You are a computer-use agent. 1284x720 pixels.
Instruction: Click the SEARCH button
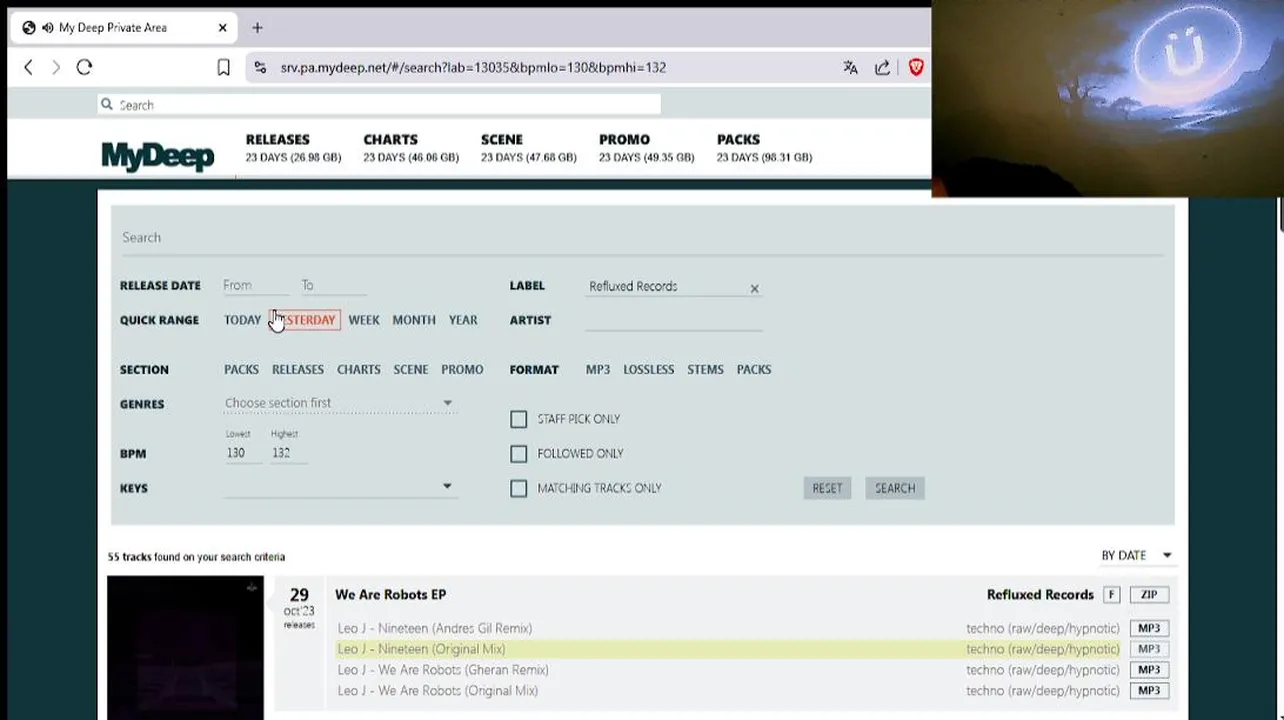pos(895,488)
